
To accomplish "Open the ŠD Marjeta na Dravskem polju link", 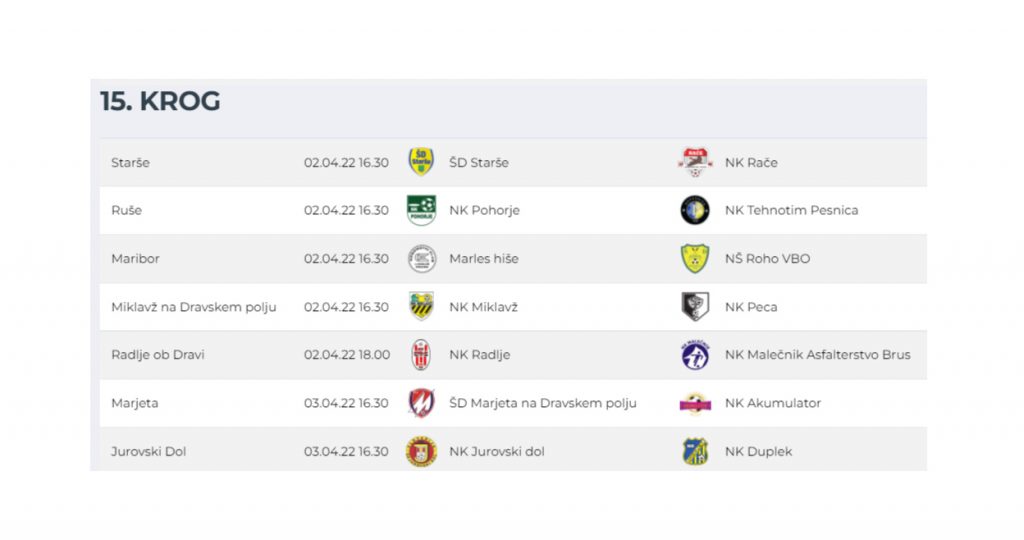I will coord(542,403).
